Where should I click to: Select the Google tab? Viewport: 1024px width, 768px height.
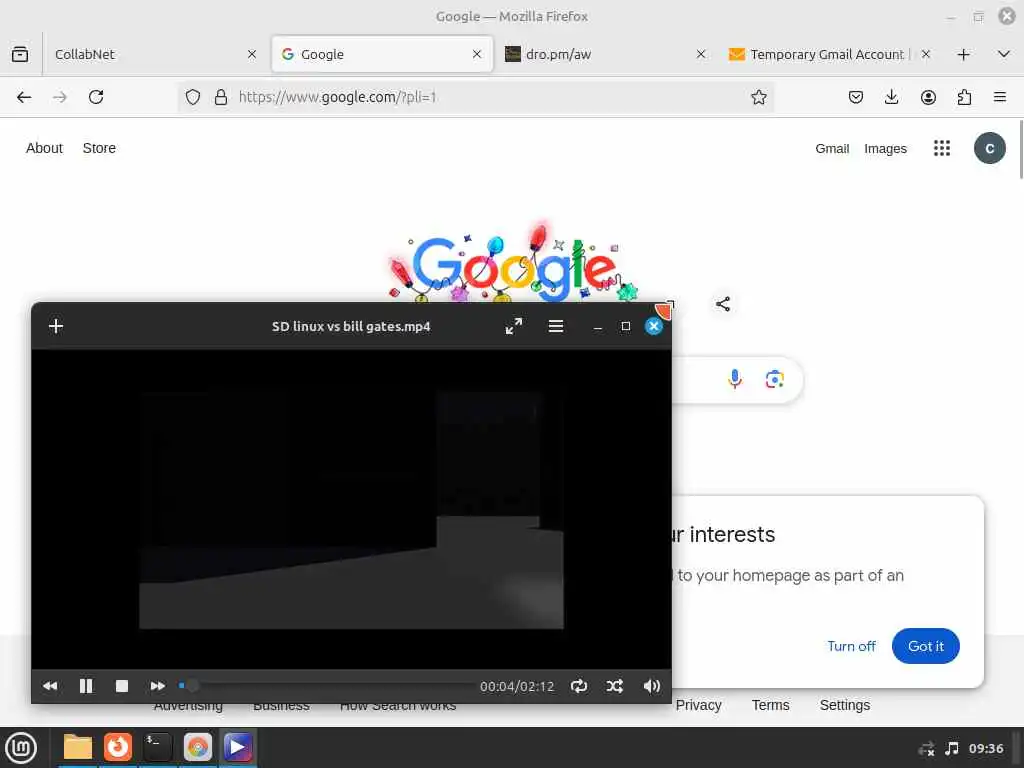pos(382,54)
